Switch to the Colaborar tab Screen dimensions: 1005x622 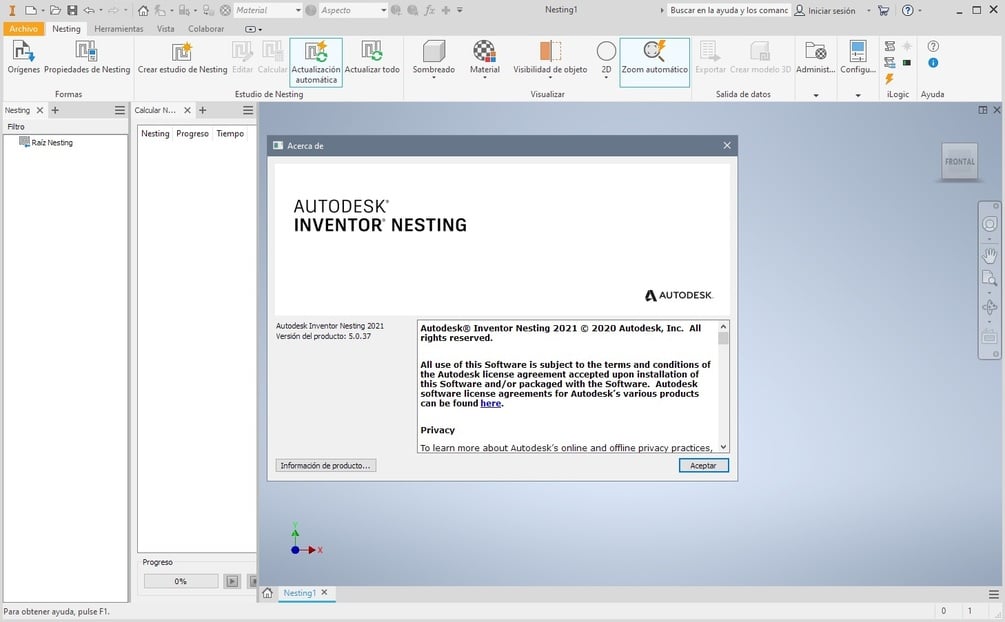pyautogui.click(x=206, y=29)
